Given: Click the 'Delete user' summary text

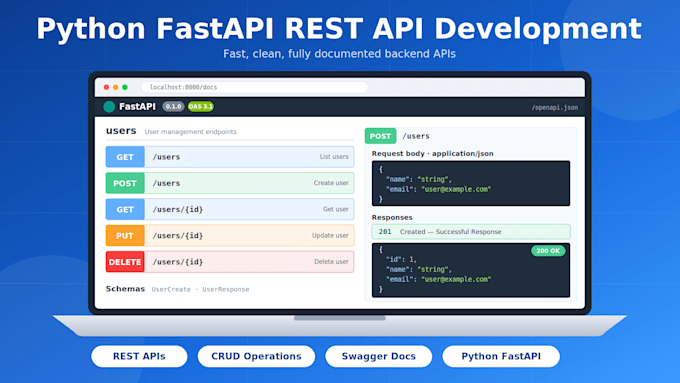Looking at the screenshot, I should (x=331, y=262).
